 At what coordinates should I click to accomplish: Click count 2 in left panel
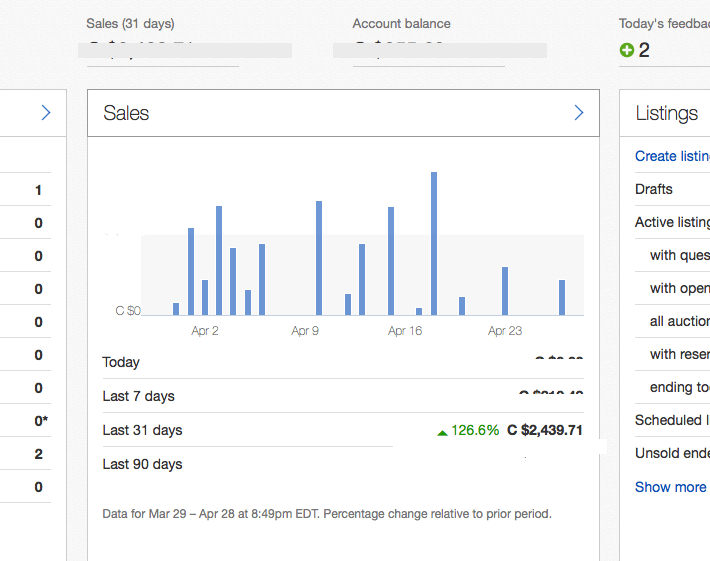point(38,454)
